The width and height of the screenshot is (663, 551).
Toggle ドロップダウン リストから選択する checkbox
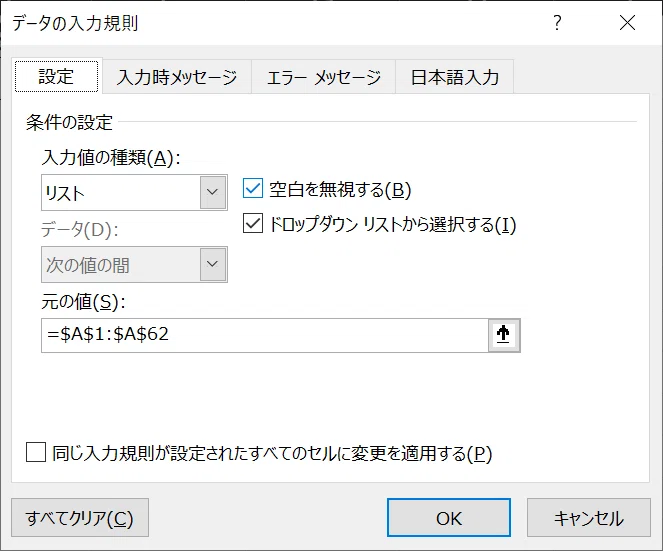coord(253,224)
